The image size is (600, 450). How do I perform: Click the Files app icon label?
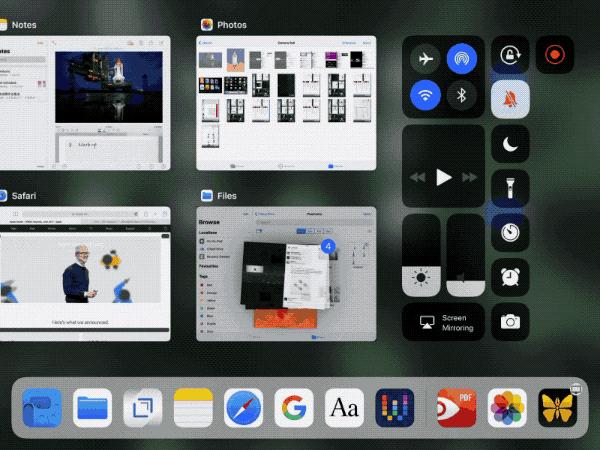click(x=227, y=196)
